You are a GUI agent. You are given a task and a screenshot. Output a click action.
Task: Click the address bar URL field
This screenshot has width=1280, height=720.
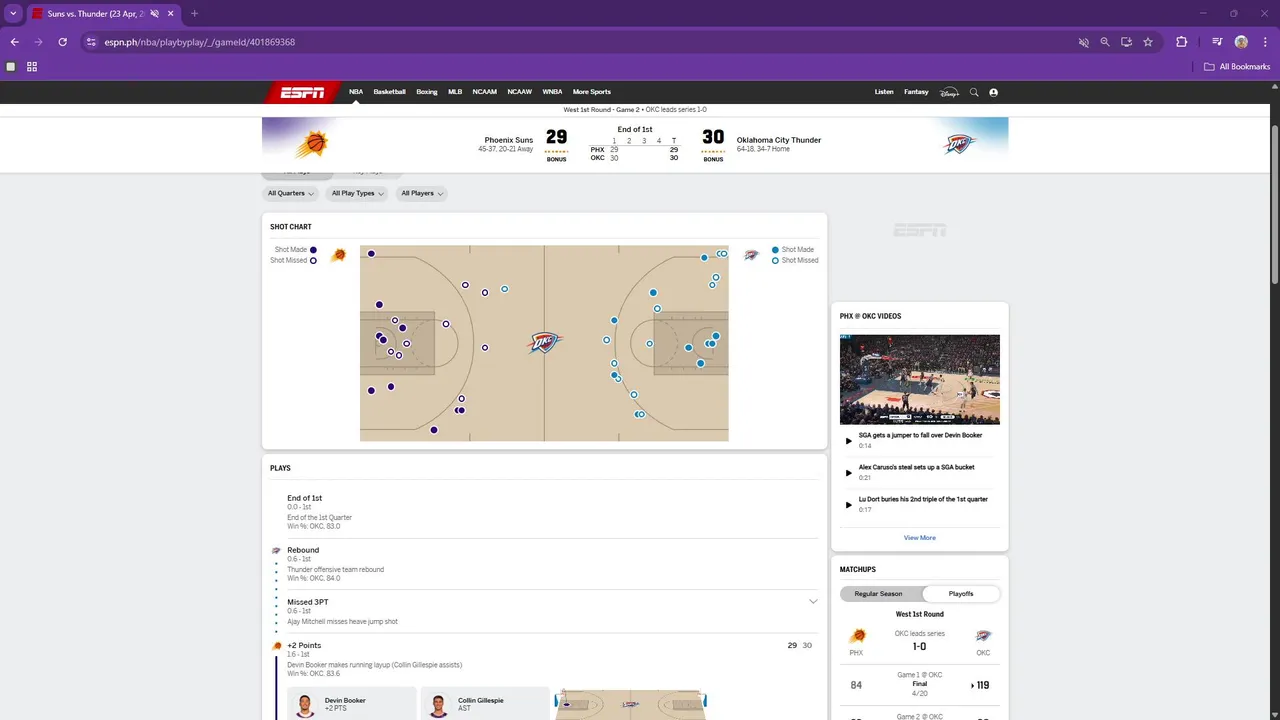pos(580,42)
